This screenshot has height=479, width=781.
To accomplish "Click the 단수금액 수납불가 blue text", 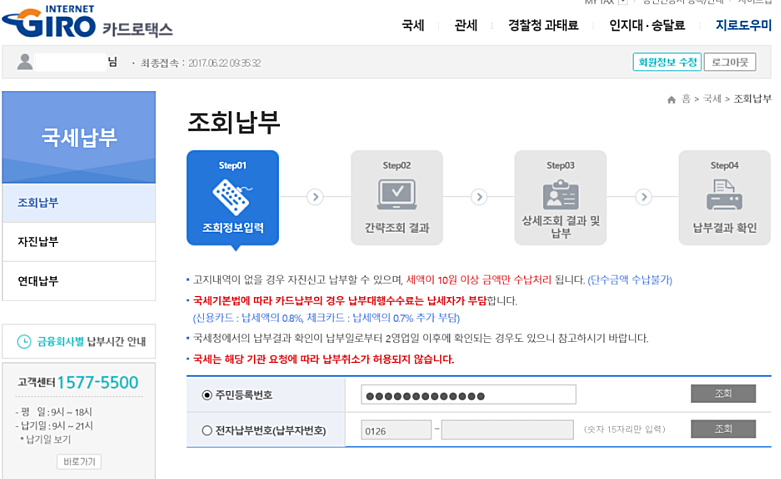I will point(630,280).
